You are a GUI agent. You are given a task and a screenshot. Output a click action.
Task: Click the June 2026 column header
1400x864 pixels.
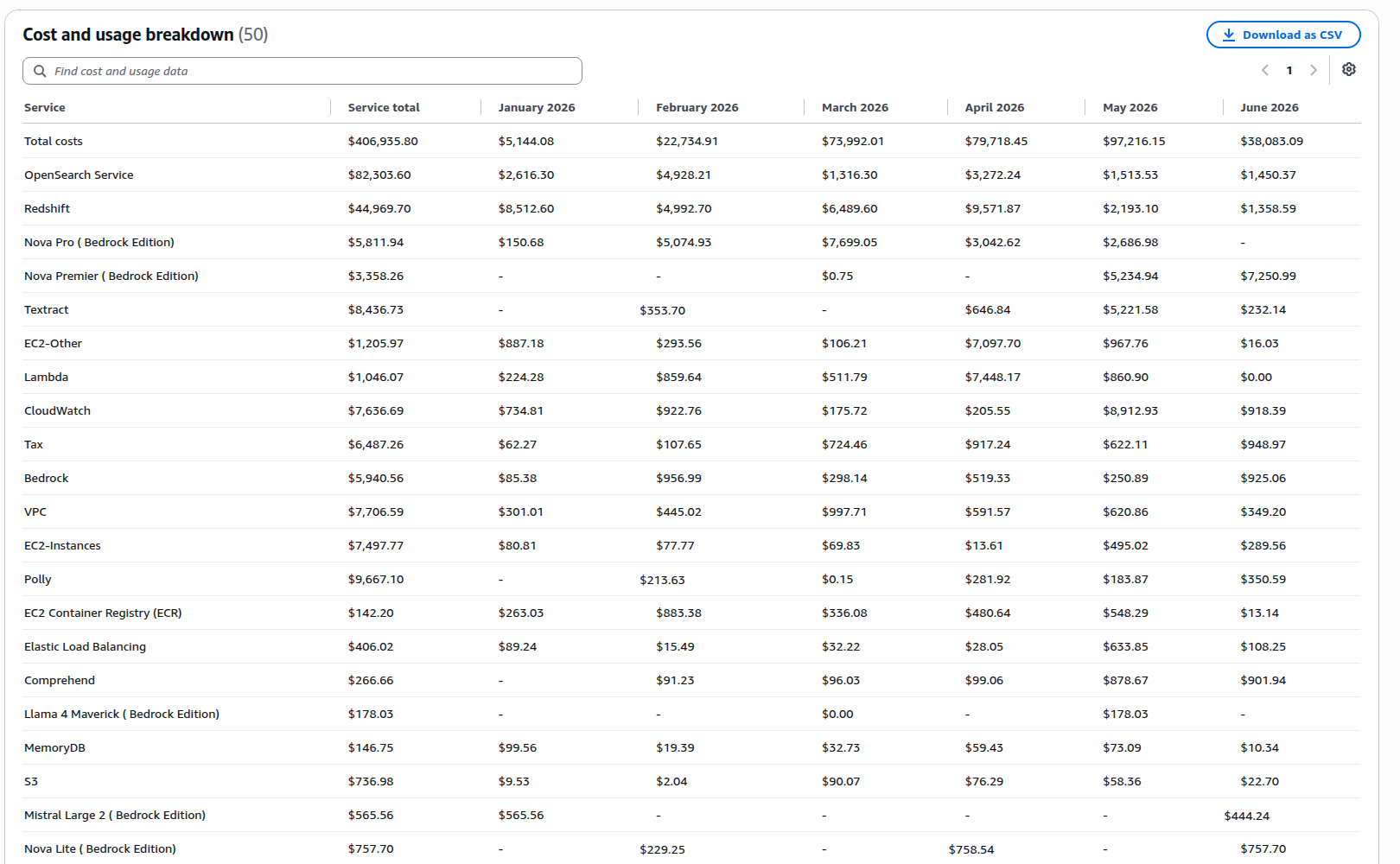(x=1270, y=107)
